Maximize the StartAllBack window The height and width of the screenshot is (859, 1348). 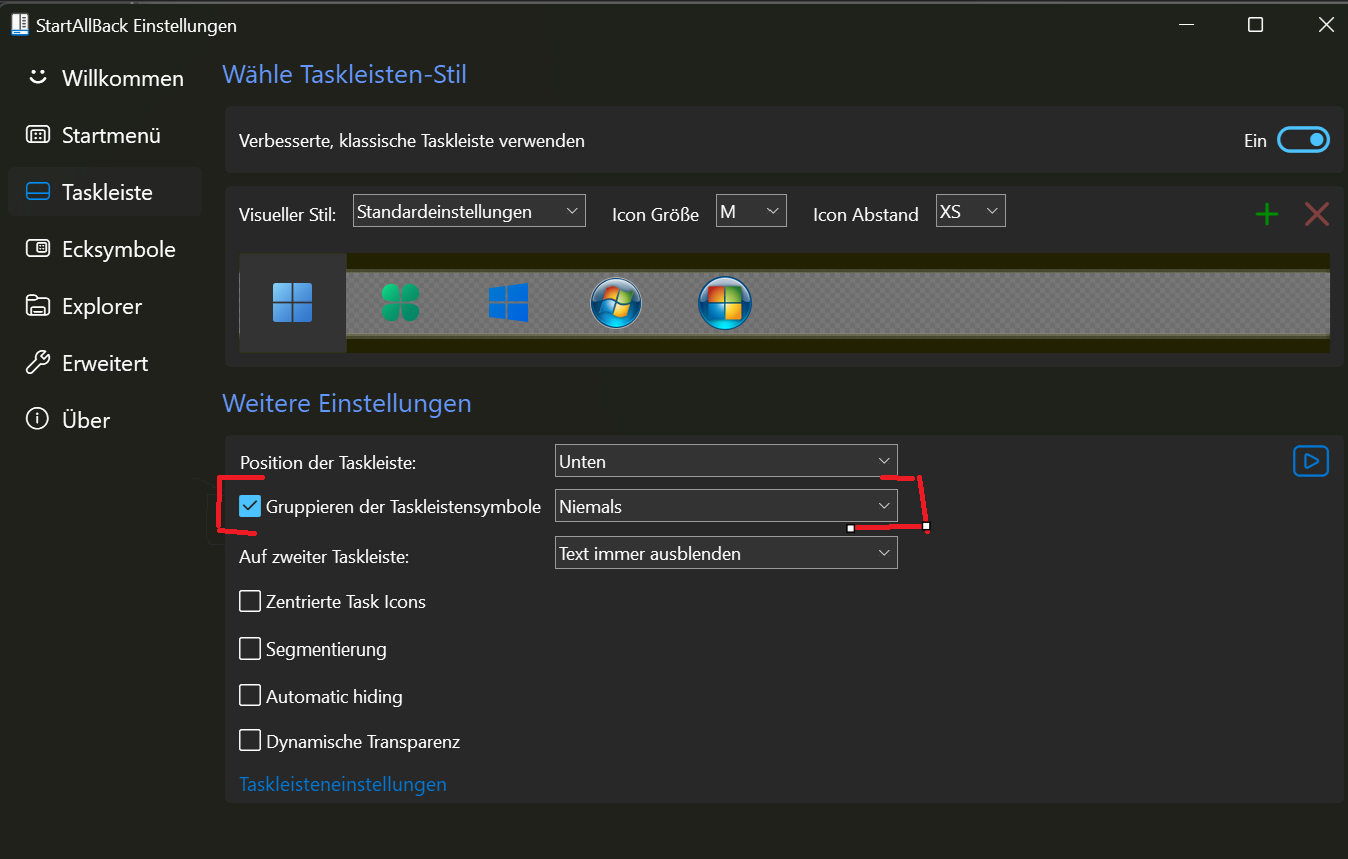(1255, 25)
